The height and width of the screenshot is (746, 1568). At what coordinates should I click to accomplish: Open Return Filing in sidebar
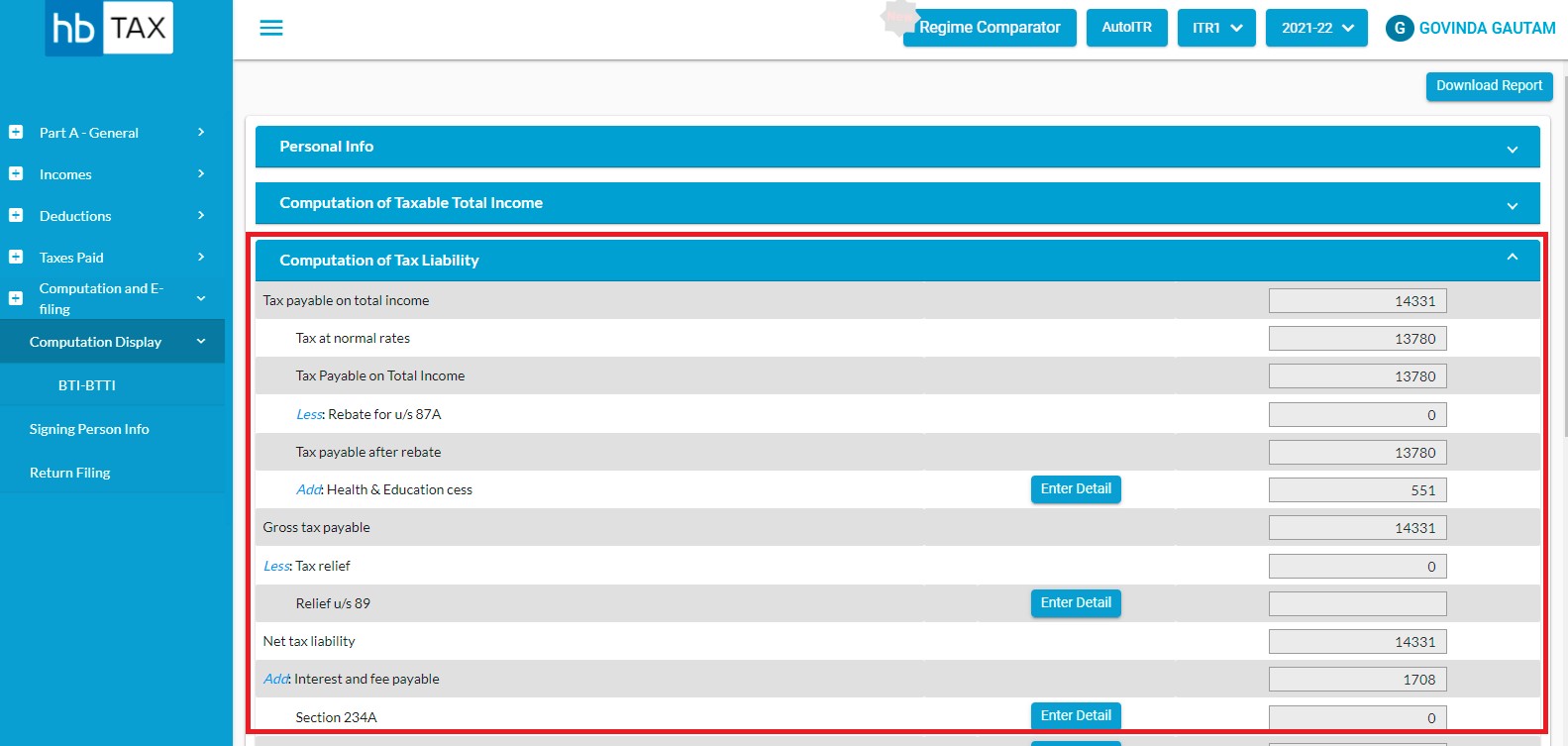pyautogui.click(x=70, y=473)
